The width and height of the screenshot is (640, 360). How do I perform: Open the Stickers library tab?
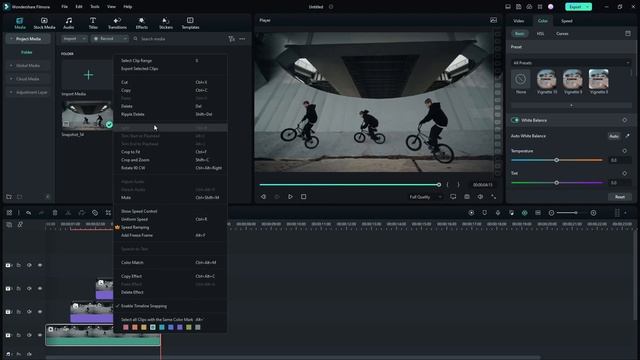(166, 23)
